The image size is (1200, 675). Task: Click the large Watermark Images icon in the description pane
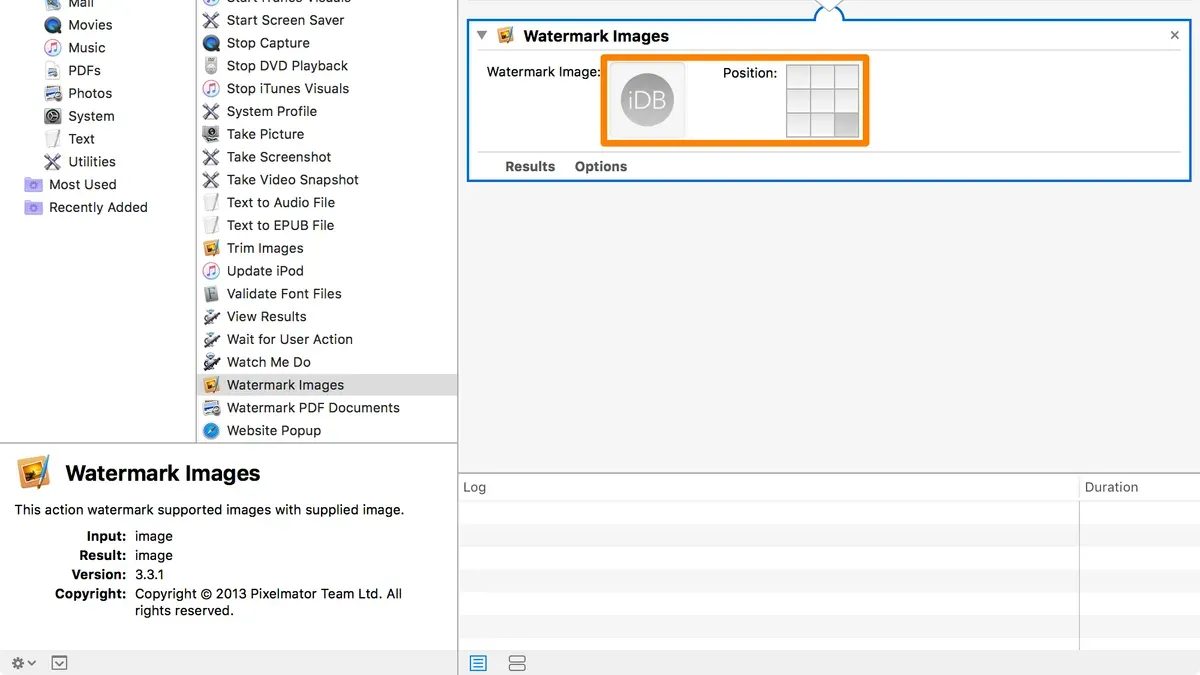pos(34,473)
